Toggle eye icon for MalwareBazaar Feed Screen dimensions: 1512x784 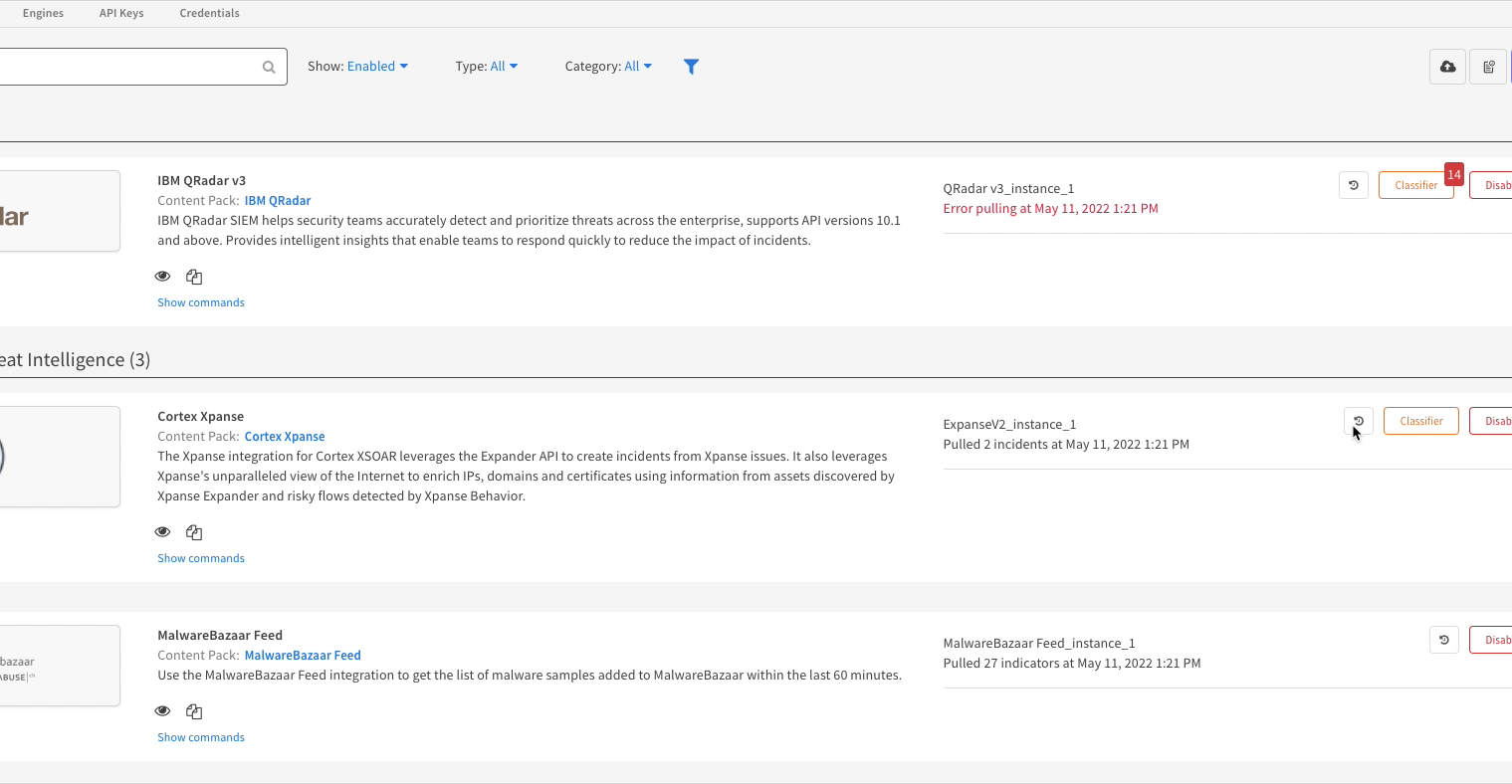coord(162,711)
